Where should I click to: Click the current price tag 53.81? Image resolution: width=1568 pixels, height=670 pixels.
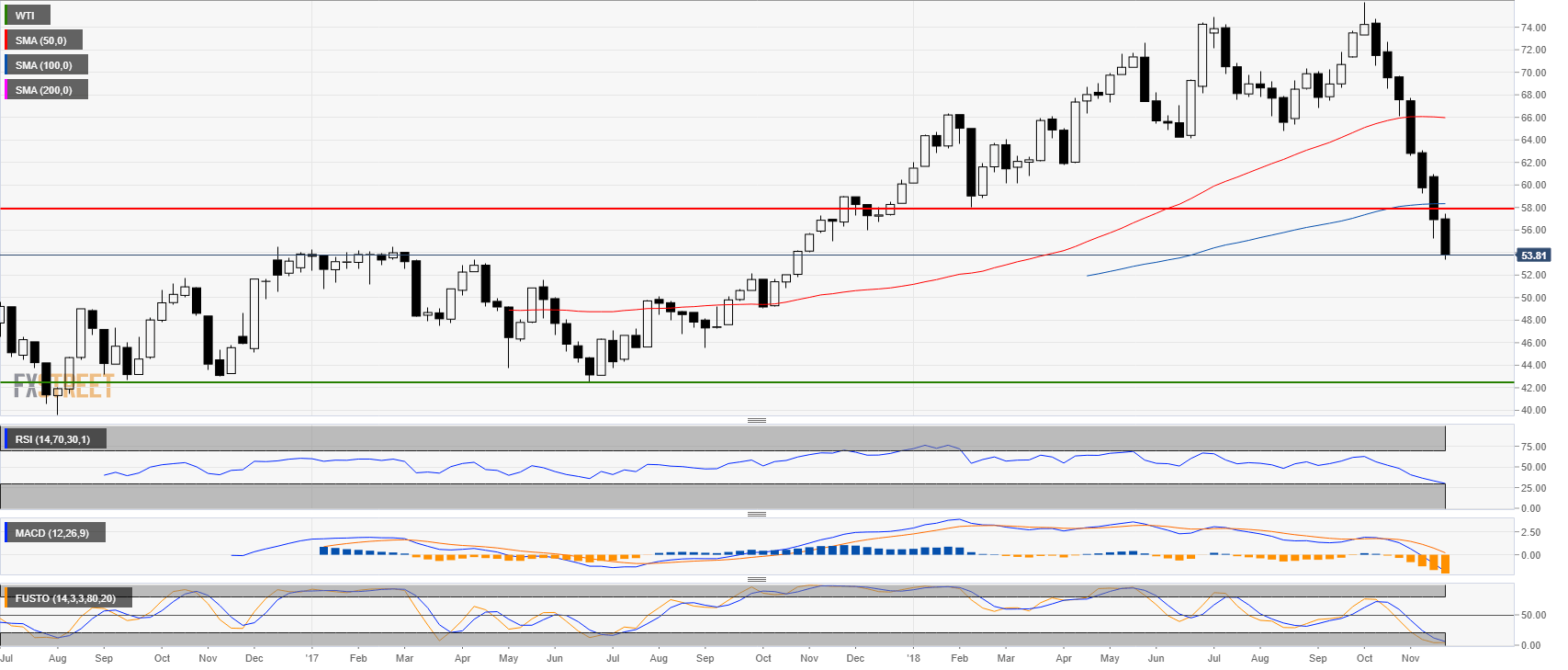click(1533, 256)
